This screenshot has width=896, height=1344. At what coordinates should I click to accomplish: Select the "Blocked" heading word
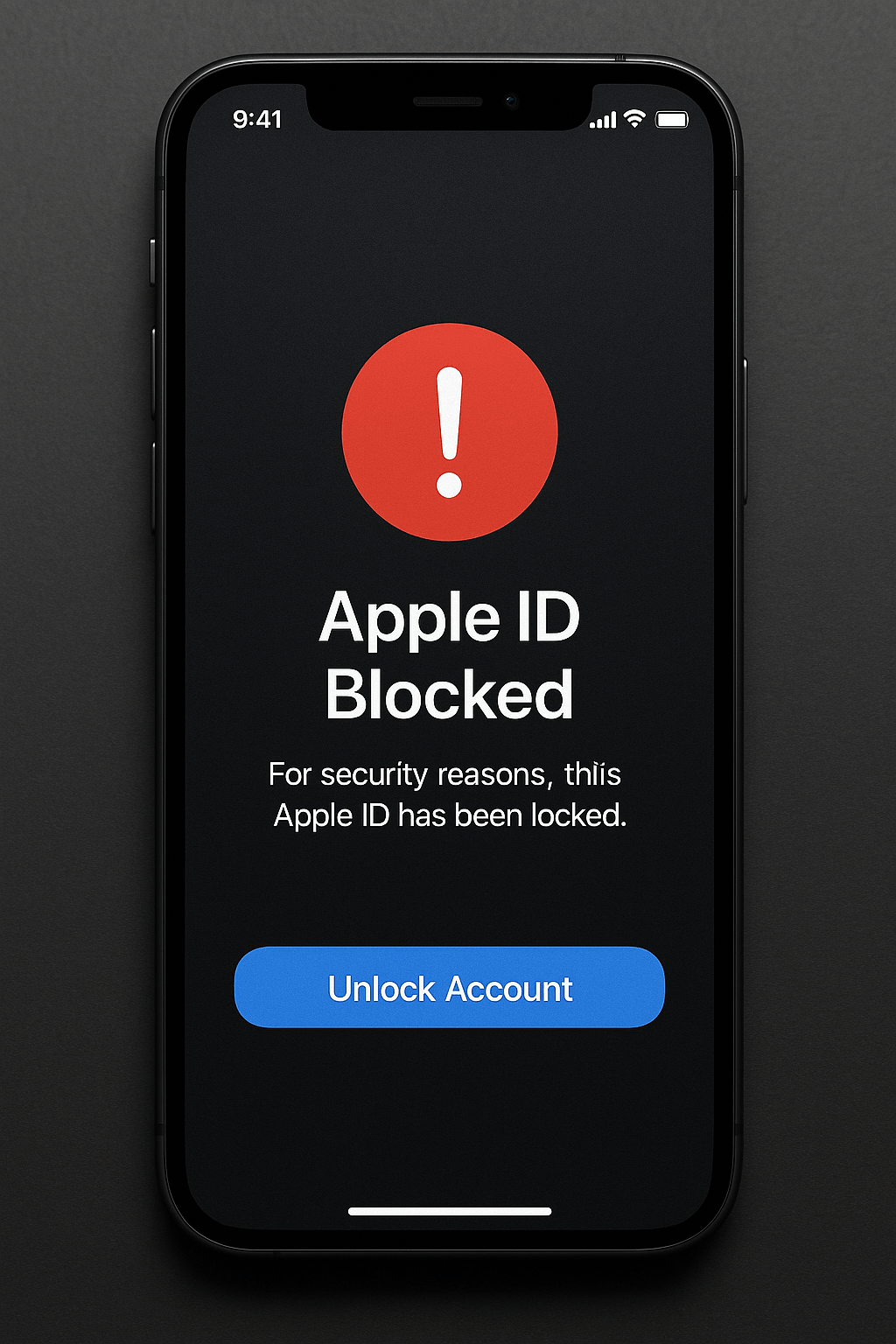tap(450, 695)
